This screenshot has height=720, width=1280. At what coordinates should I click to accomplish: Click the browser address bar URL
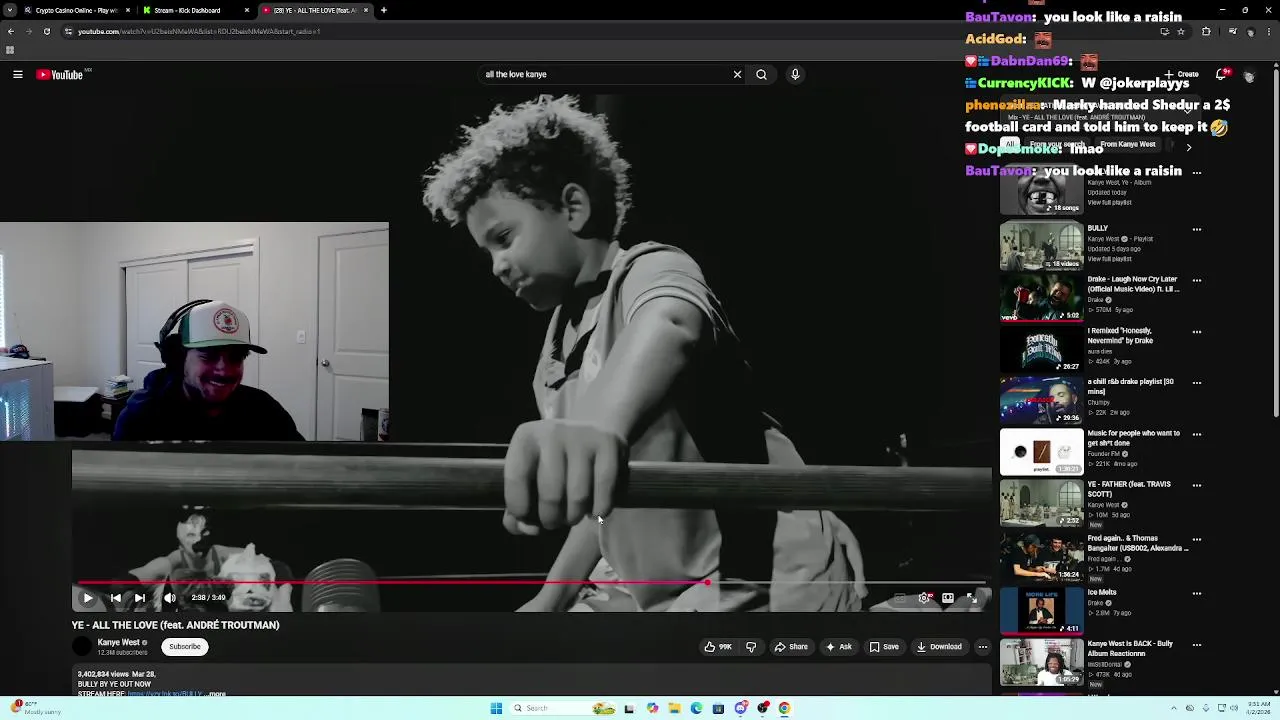click(199, 31)
